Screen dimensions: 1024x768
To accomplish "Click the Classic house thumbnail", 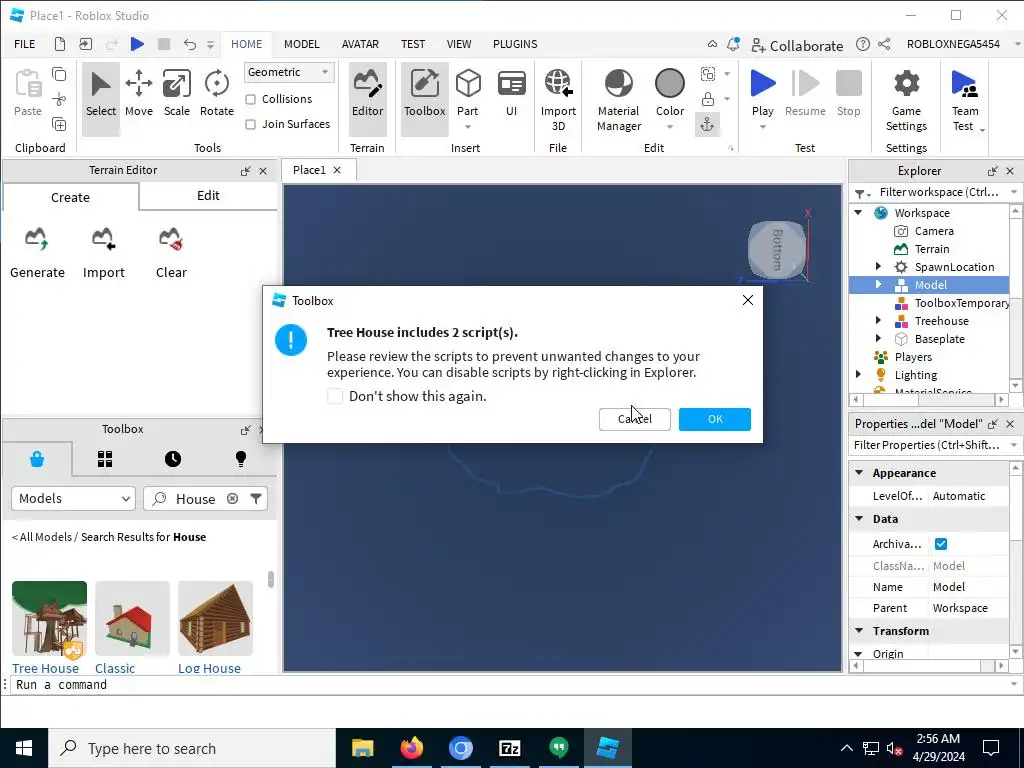I will pos(133,618).
